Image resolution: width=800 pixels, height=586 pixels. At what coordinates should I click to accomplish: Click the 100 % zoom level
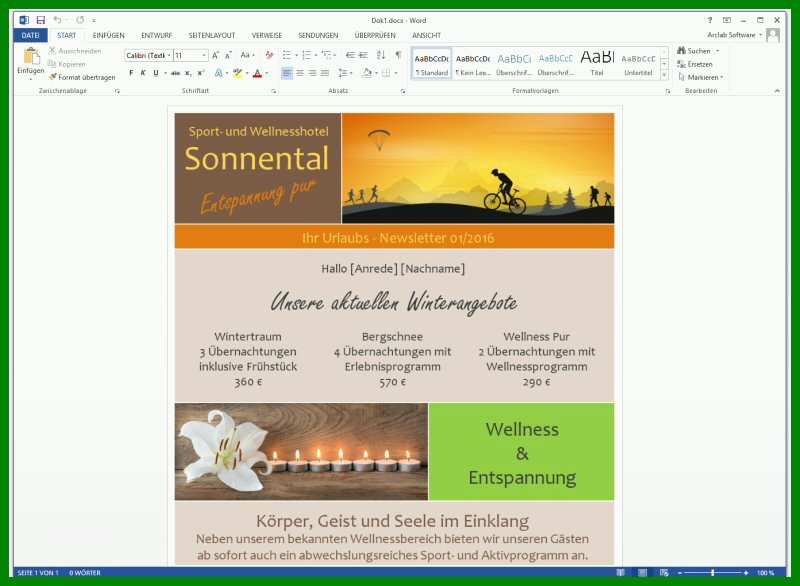(x=765, y=573)
